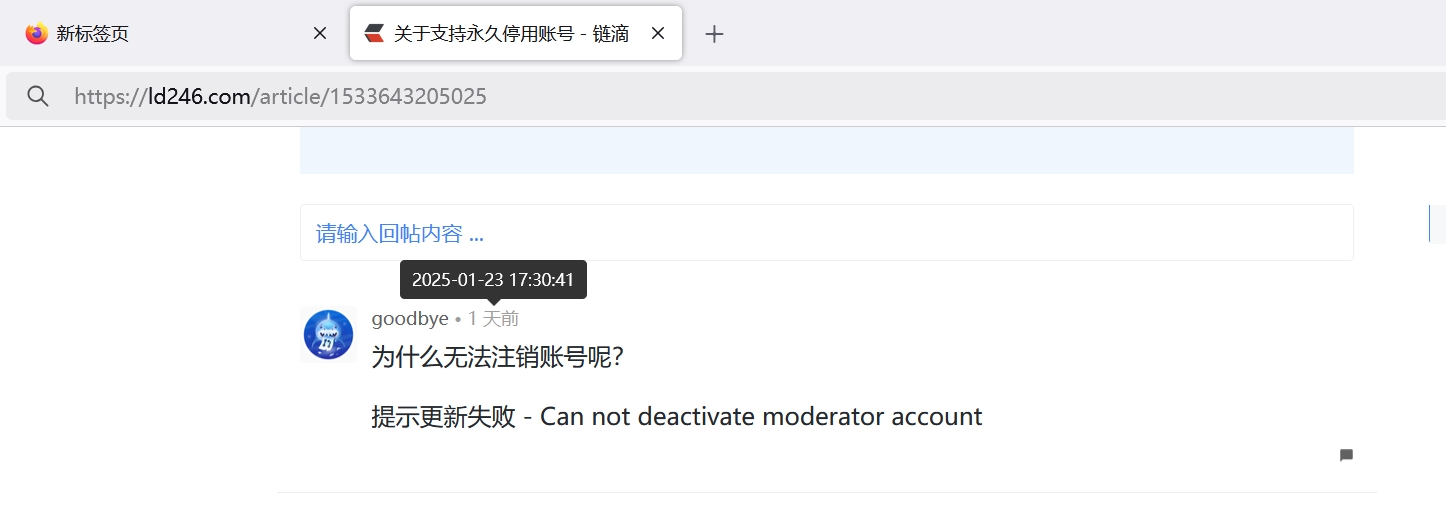Click the search magnifier in address bar

pyautogui.click(x=38, y=96)
